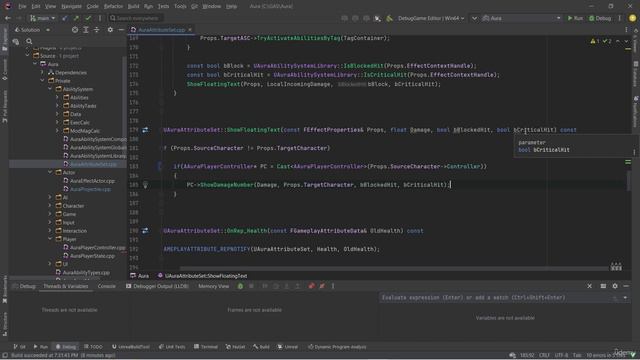Open Unreal tool window
Screen dimensions: 640x360
[288, 347]
